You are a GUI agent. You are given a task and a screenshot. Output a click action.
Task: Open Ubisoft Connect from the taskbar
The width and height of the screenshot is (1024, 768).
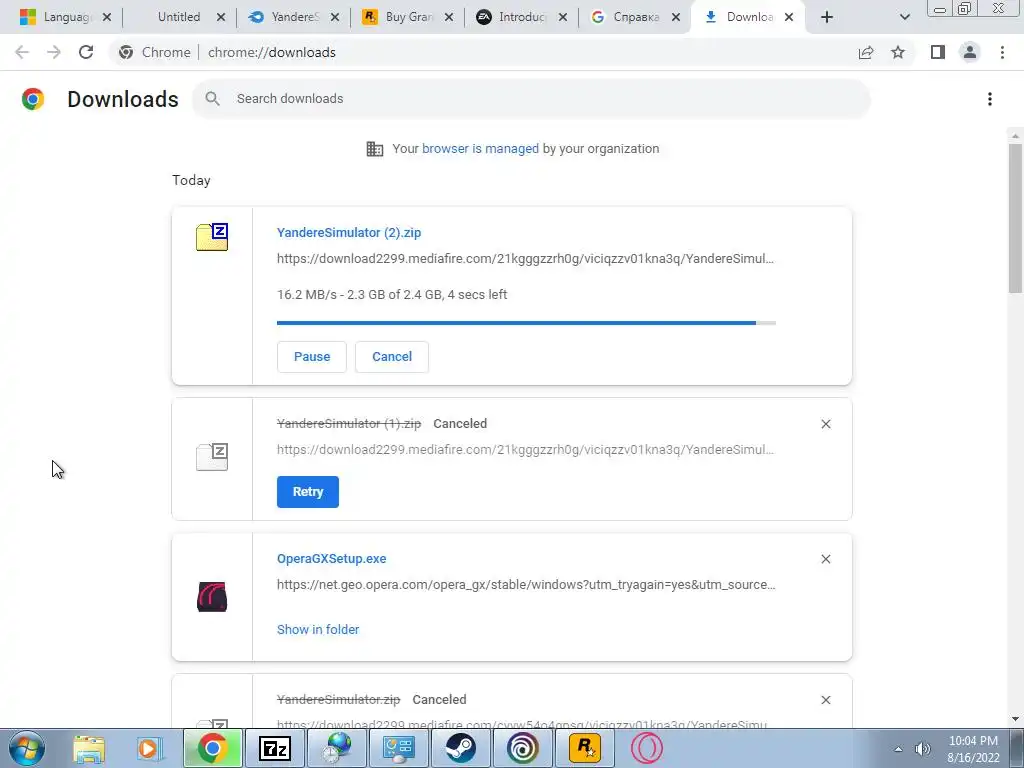(x=522, y=748)
